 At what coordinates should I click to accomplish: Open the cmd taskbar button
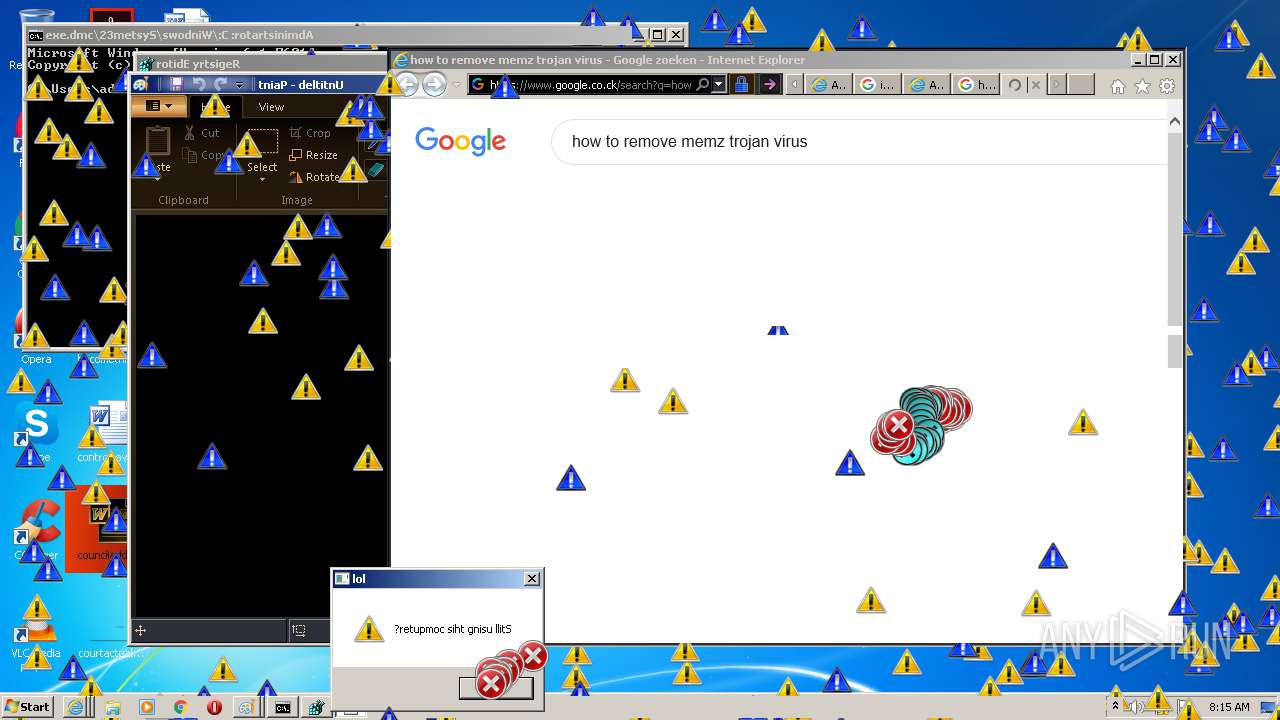click(x=283, y=707)
